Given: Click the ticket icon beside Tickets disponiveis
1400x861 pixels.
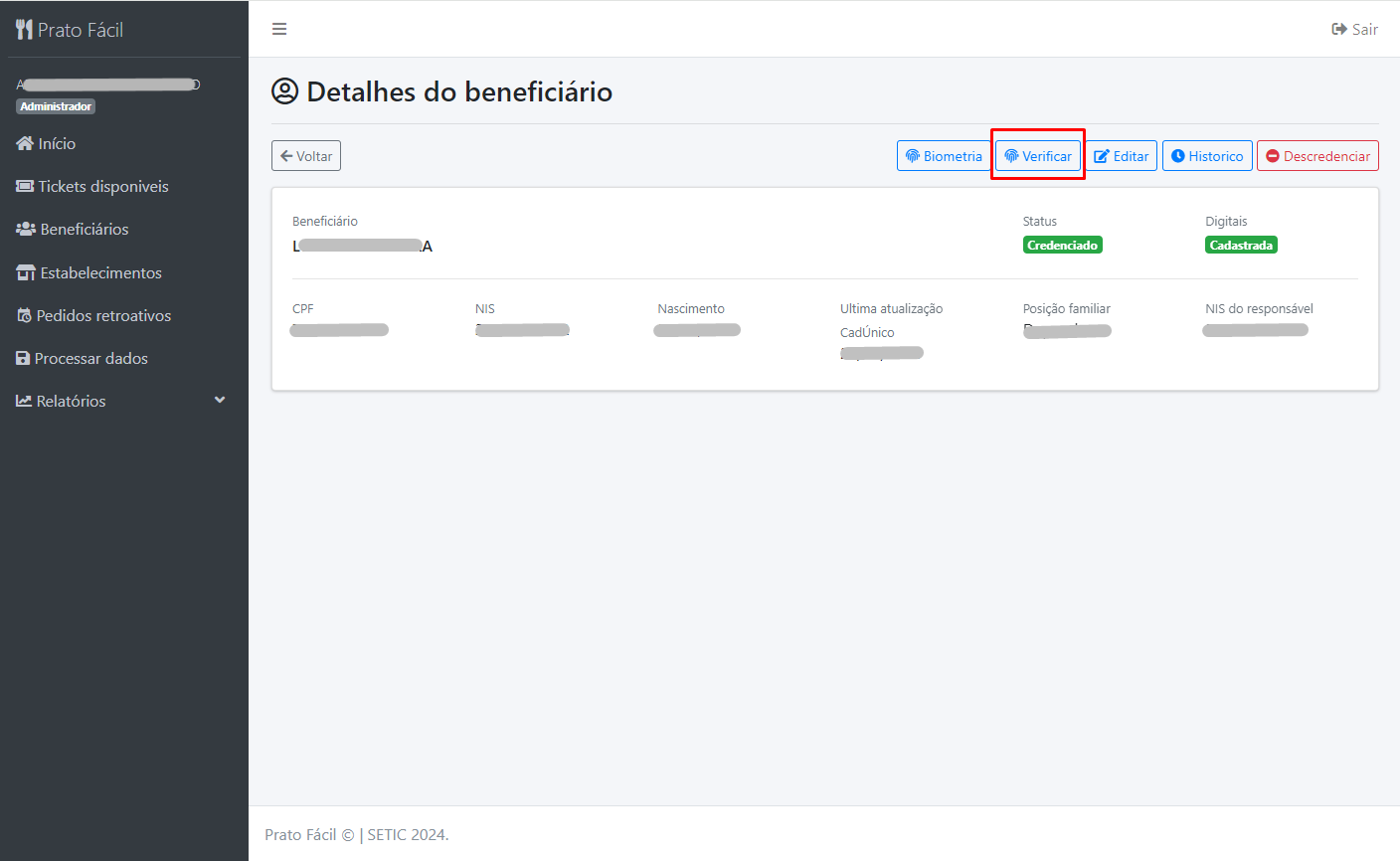Looking at the screenshot, I should (x=25, y=186).
